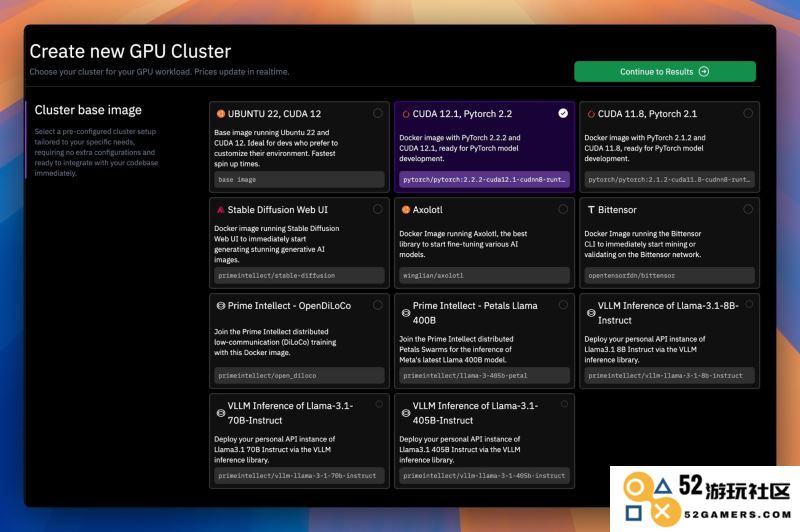
Task: Click the icon beside Llama-3.1-405B-Instruct
Action: tap(406, 413)
